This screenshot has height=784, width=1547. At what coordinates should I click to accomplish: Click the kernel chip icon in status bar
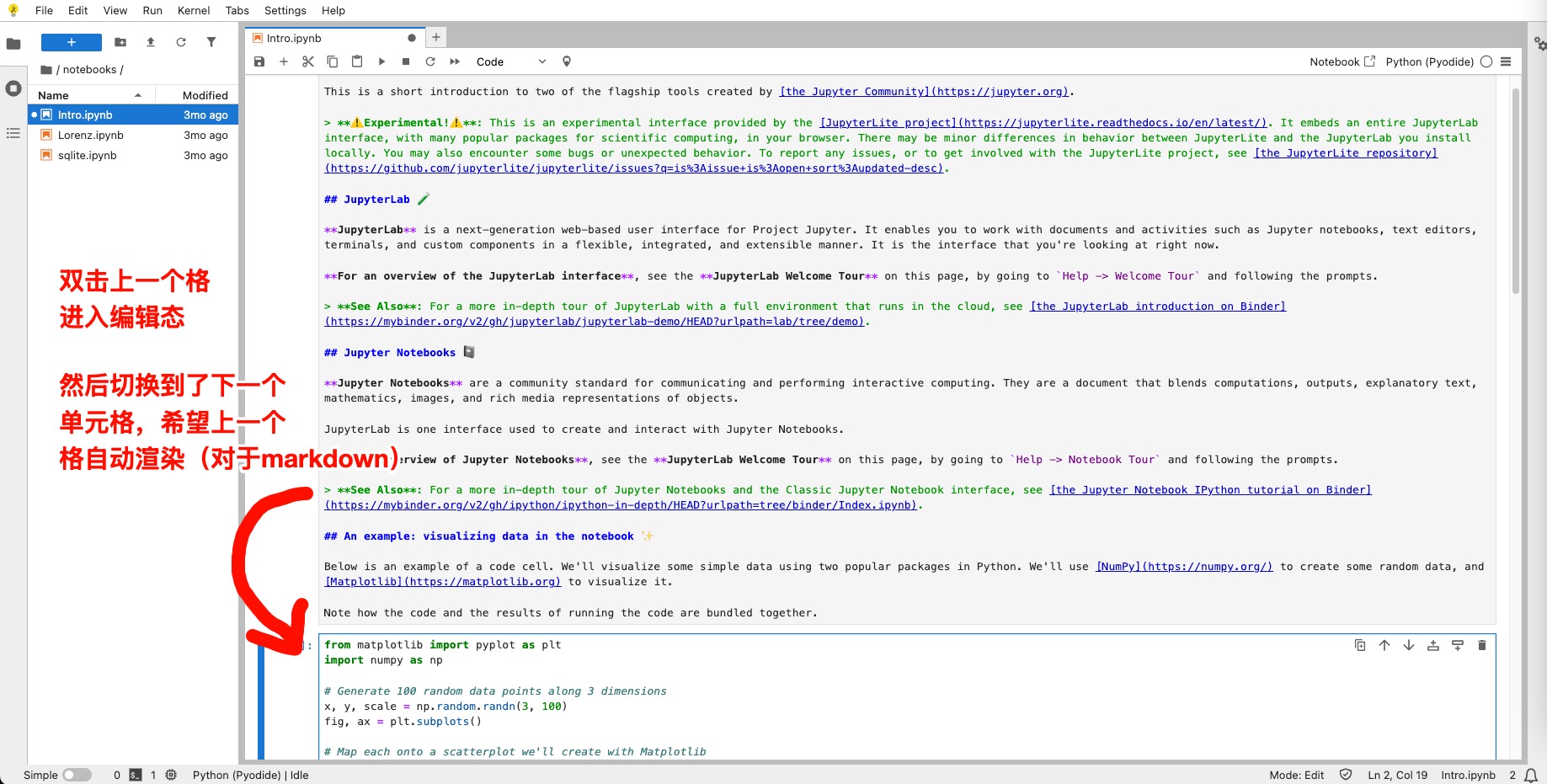pyautogui.click(x=171, y=775)
